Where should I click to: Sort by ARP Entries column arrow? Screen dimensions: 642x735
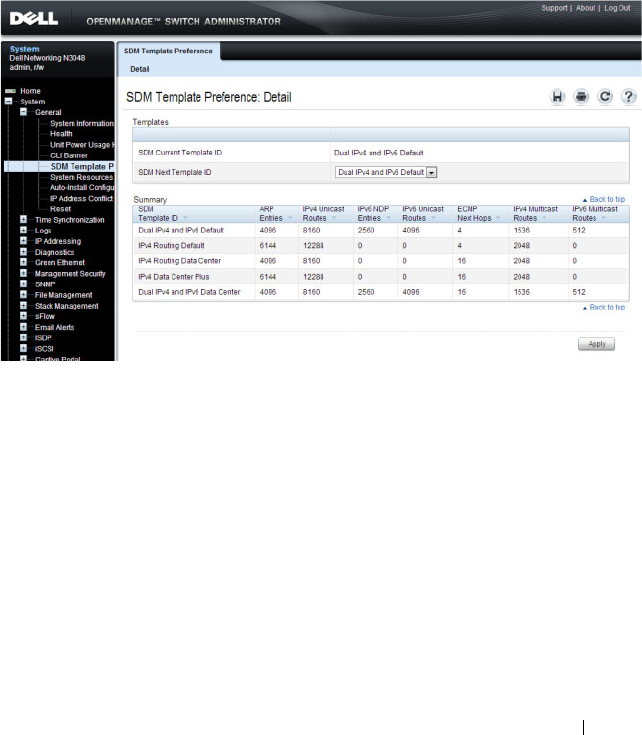(x=290, y=218)
